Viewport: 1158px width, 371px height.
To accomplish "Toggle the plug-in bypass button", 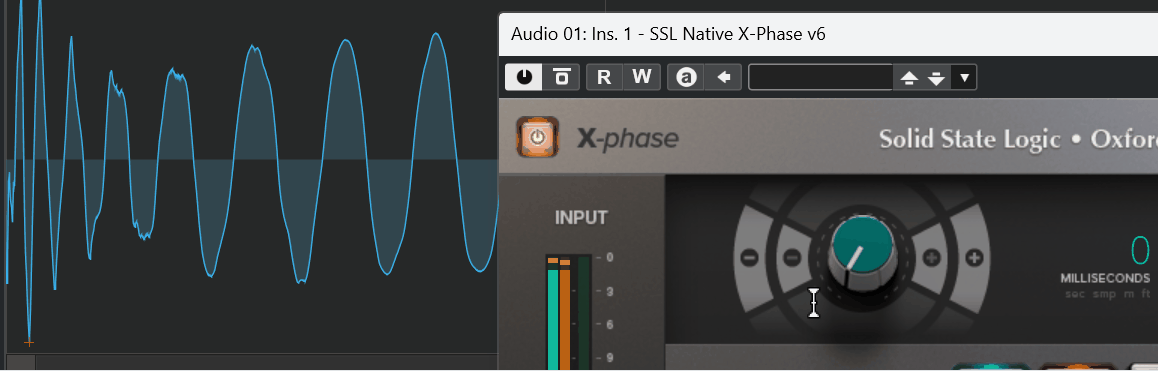I will (x=562, y=77).
